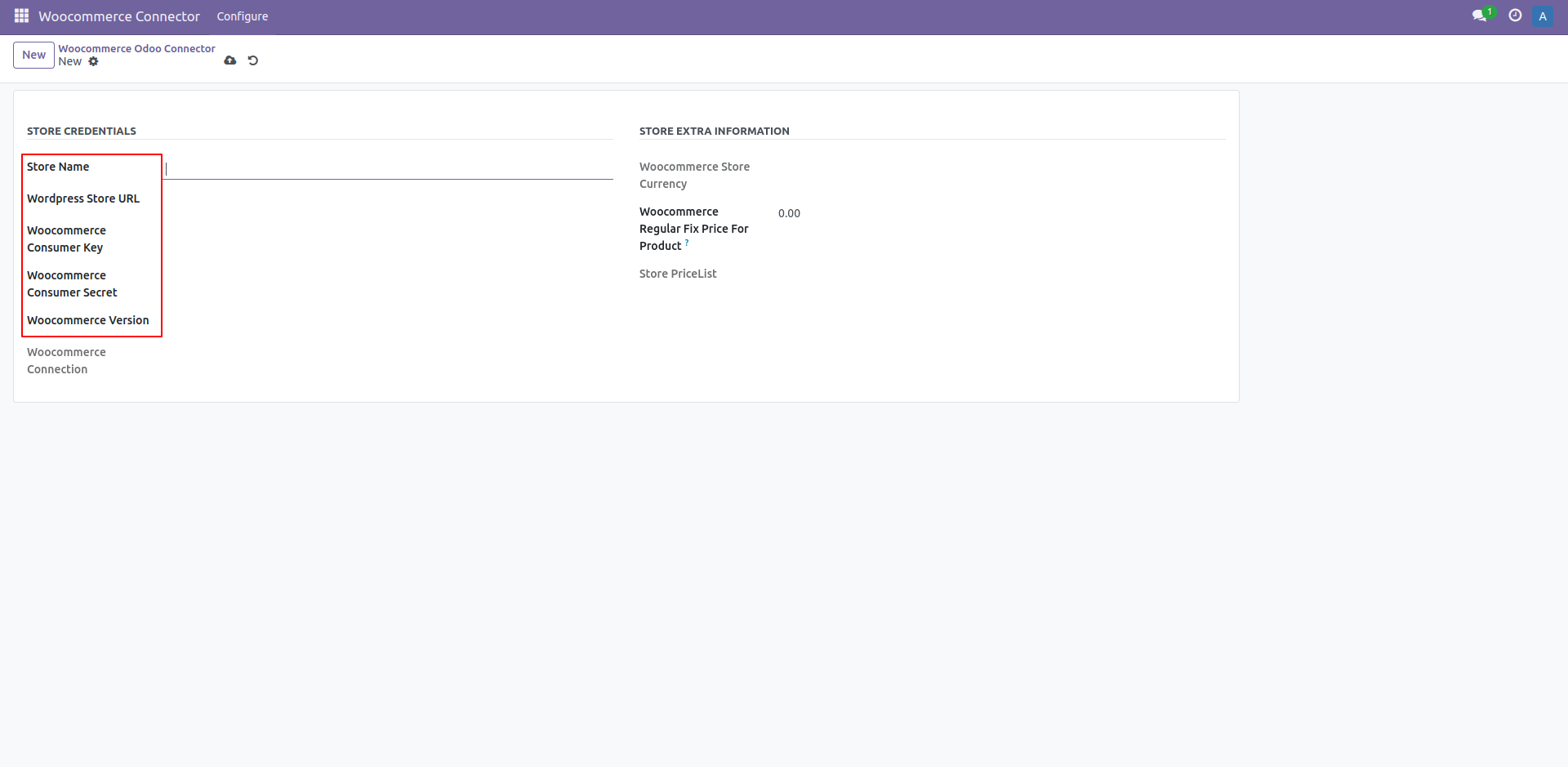Follow the Woocommerce Odoo Connector breadcrumb link
Viewport: 1568px width, 767px height.
coord(136,48)
